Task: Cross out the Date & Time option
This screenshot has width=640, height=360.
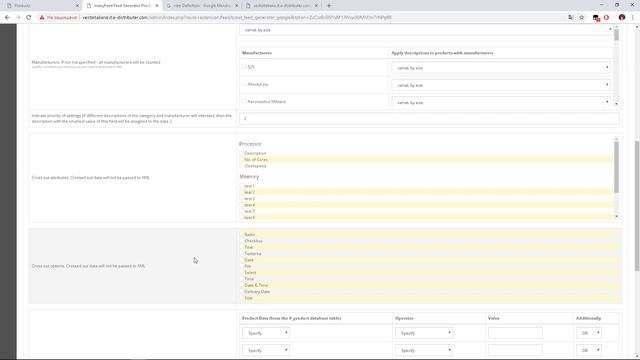Action: [242, 285]
